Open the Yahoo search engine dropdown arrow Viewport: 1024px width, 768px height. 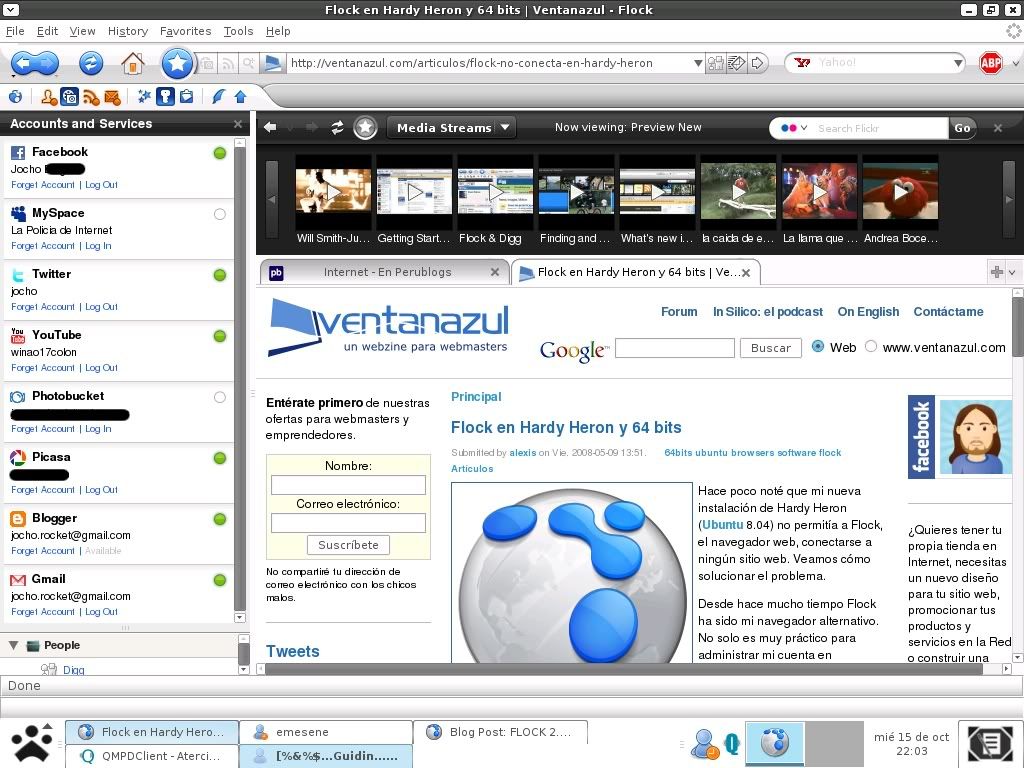point(957,63)
